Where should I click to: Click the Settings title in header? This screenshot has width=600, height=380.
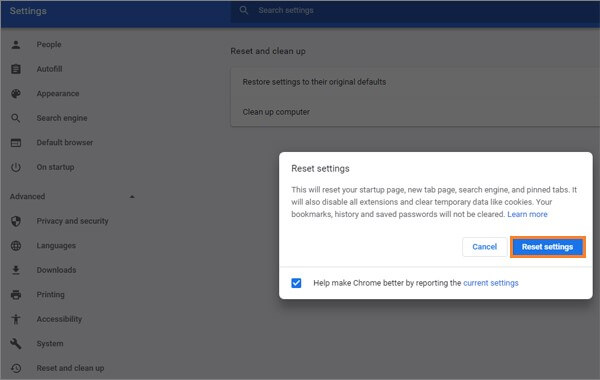pos(28,11)
